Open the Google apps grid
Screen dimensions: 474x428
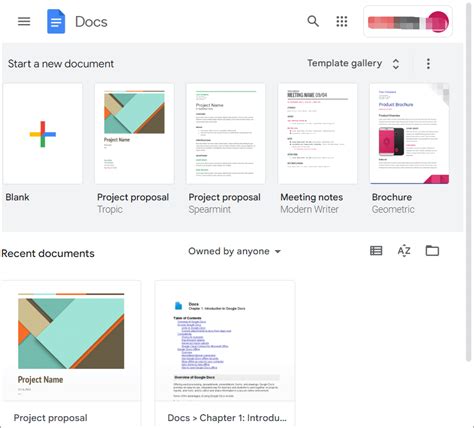click(x=342, y=21)
